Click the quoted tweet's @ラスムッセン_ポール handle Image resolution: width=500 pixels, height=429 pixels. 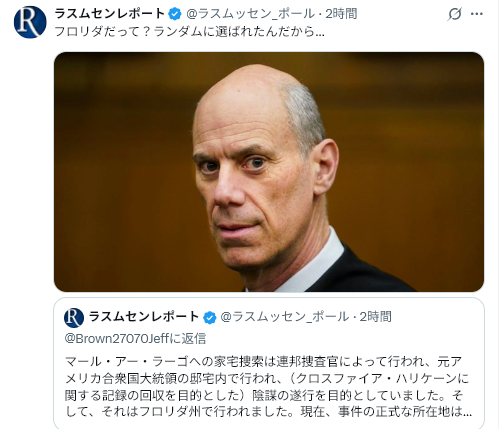pyautogui.click(x=285, y=317)
